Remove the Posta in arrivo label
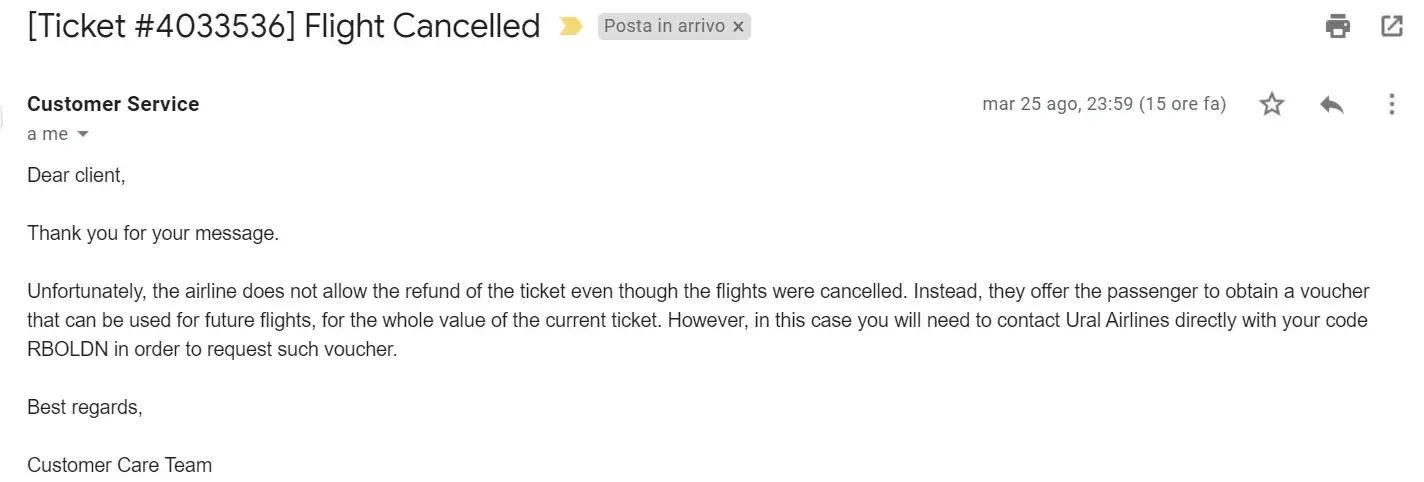This screenshot has height=482, width=1424. [x=738, y=27]
